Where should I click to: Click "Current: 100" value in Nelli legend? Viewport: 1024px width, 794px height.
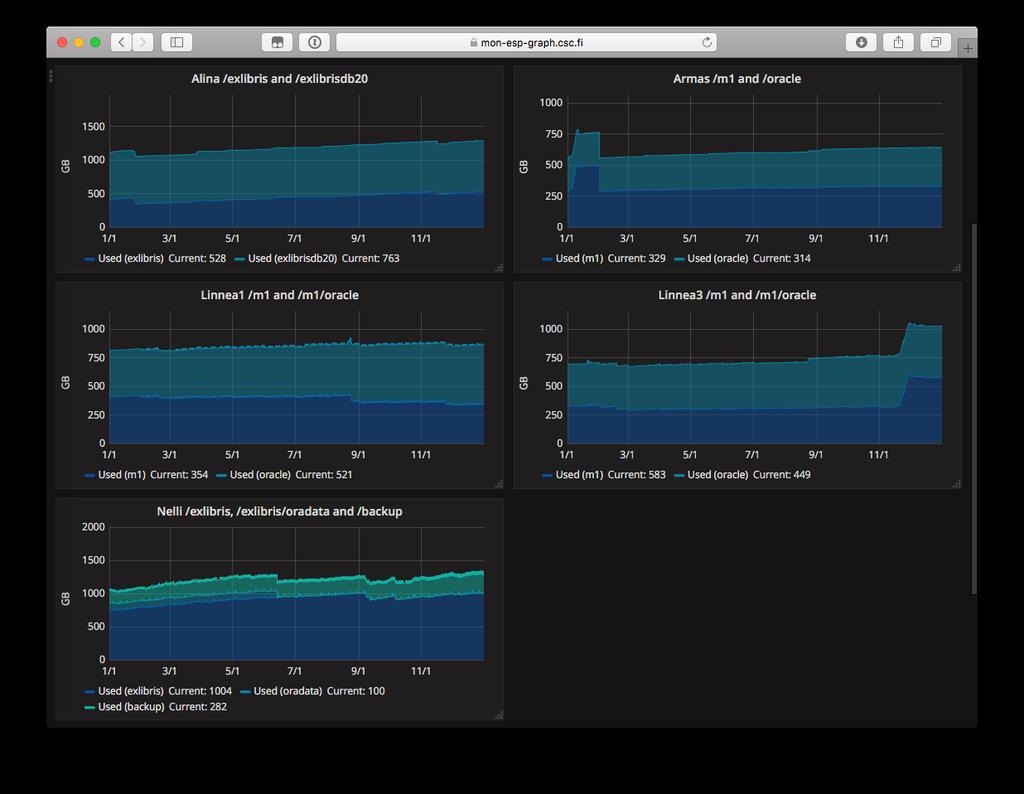coord(356,691)
